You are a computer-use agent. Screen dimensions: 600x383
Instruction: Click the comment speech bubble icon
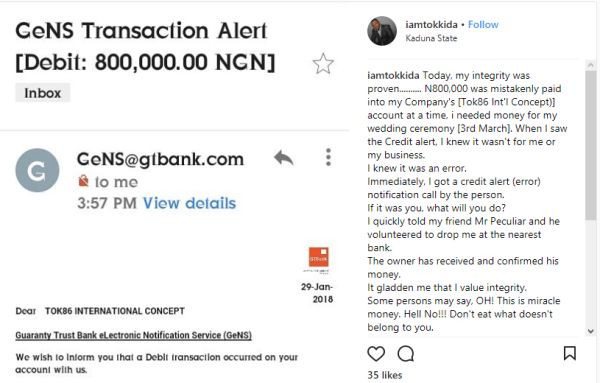pyautogui.click(x=406, y=354)
